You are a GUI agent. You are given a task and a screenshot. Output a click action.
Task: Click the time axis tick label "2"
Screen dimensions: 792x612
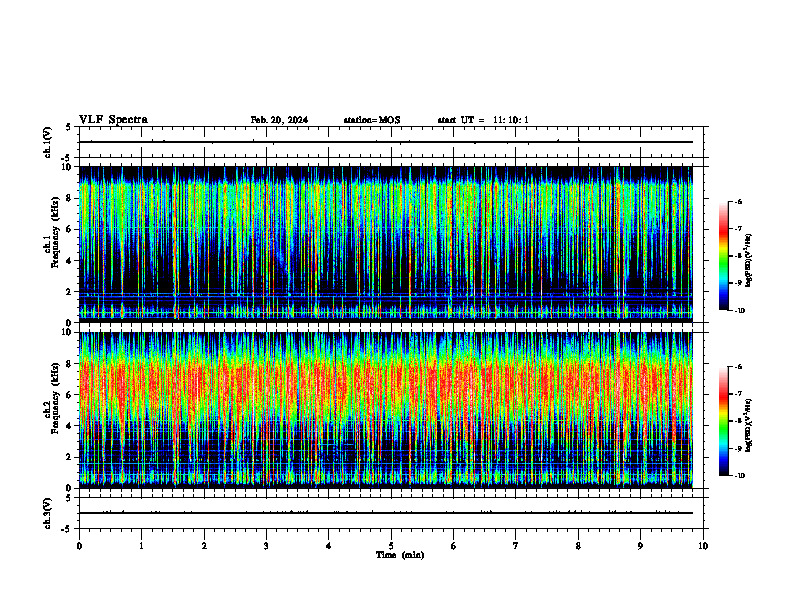click(x=204, y=546)
